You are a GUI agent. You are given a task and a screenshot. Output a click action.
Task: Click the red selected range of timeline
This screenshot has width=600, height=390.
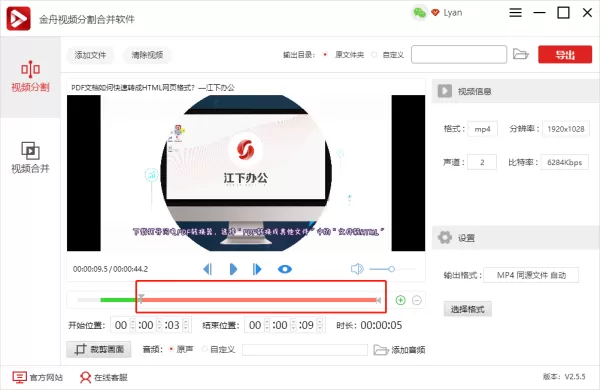tap(259, 300)
